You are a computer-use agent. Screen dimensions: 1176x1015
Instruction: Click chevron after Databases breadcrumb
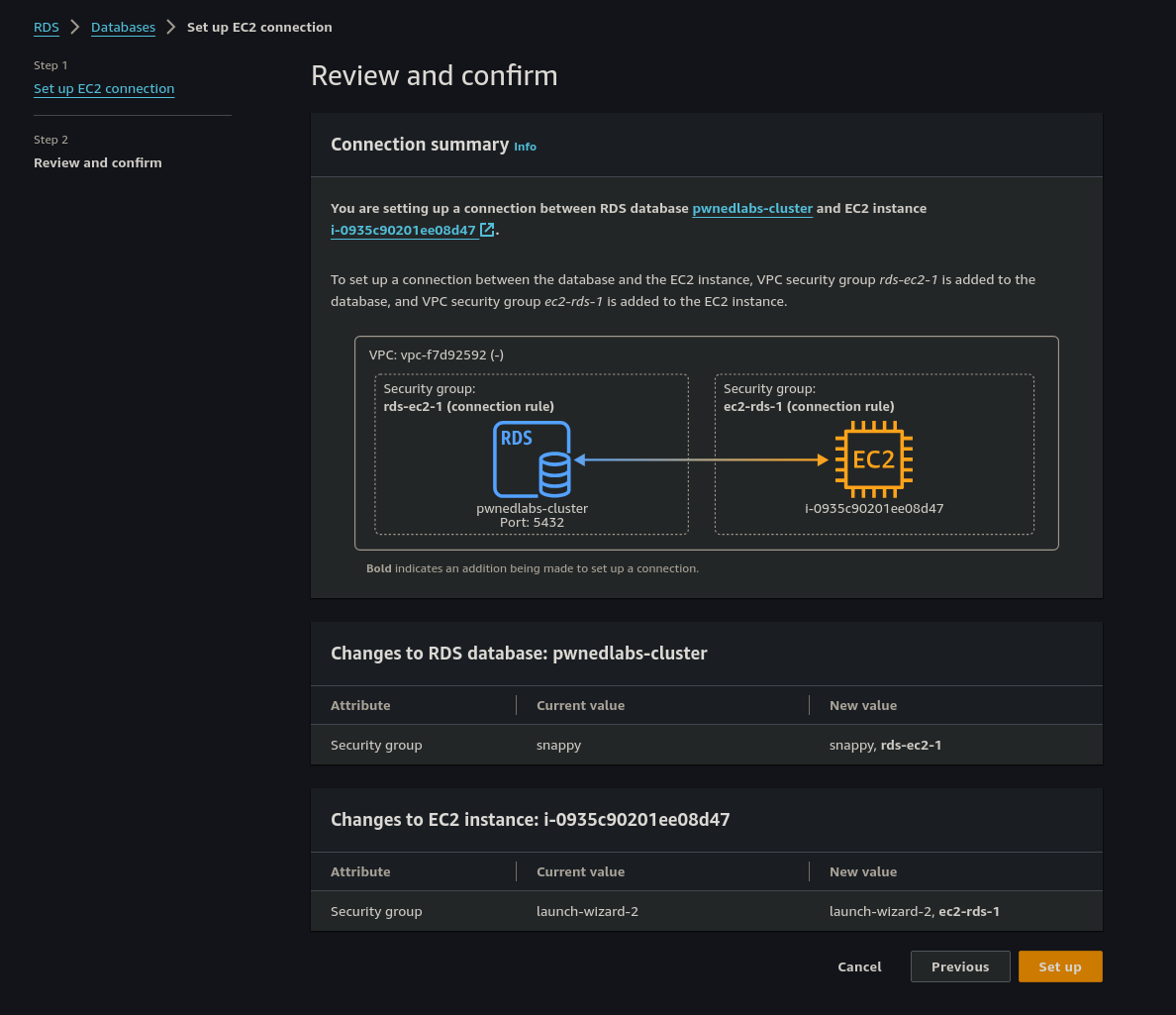tap(171, 27)
